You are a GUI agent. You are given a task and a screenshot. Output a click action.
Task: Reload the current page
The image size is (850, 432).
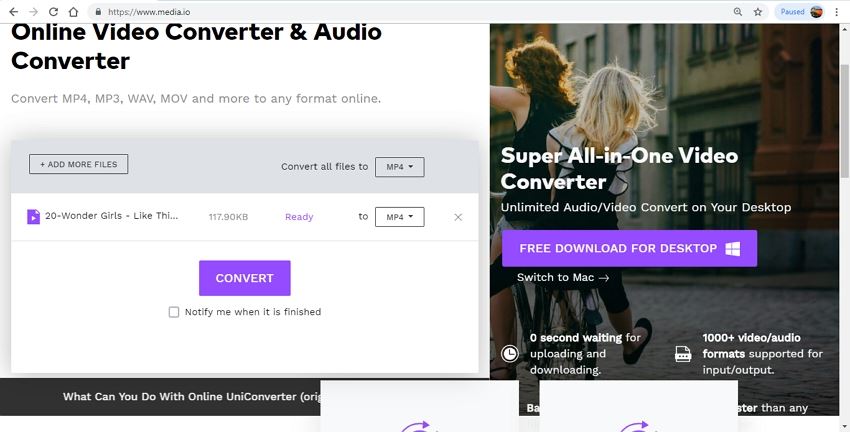pyautogui.click(x=52, y=11)
